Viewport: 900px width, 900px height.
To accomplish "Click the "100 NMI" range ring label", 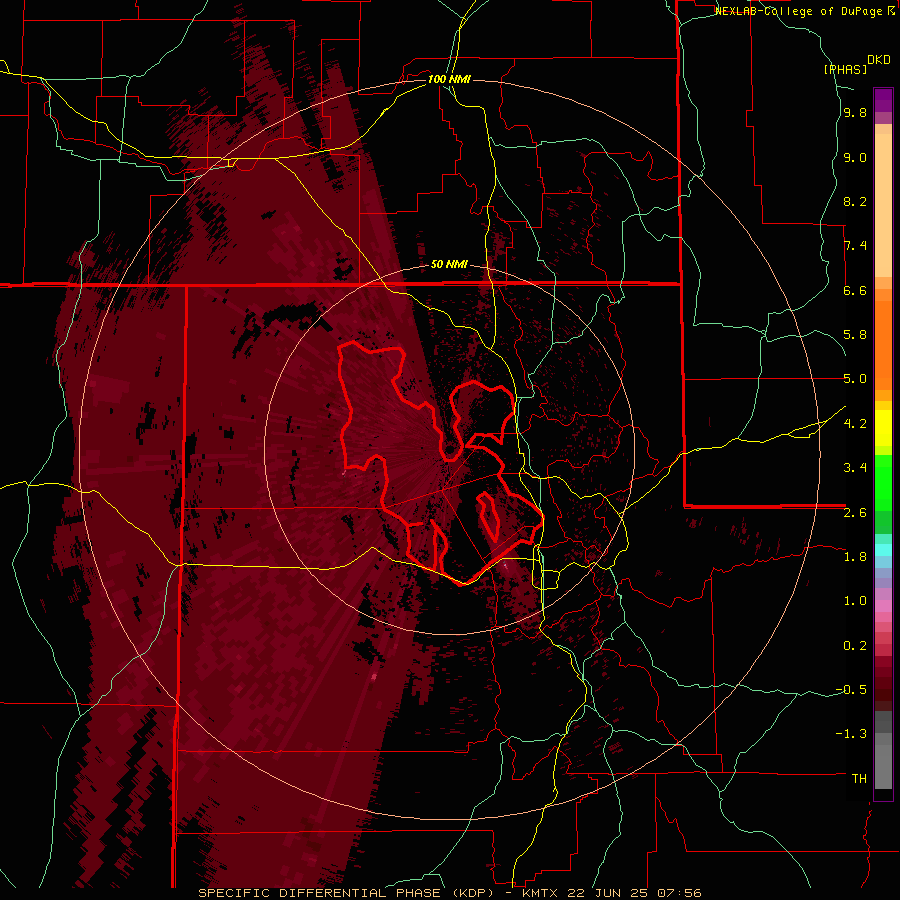I will pos(449,79).
